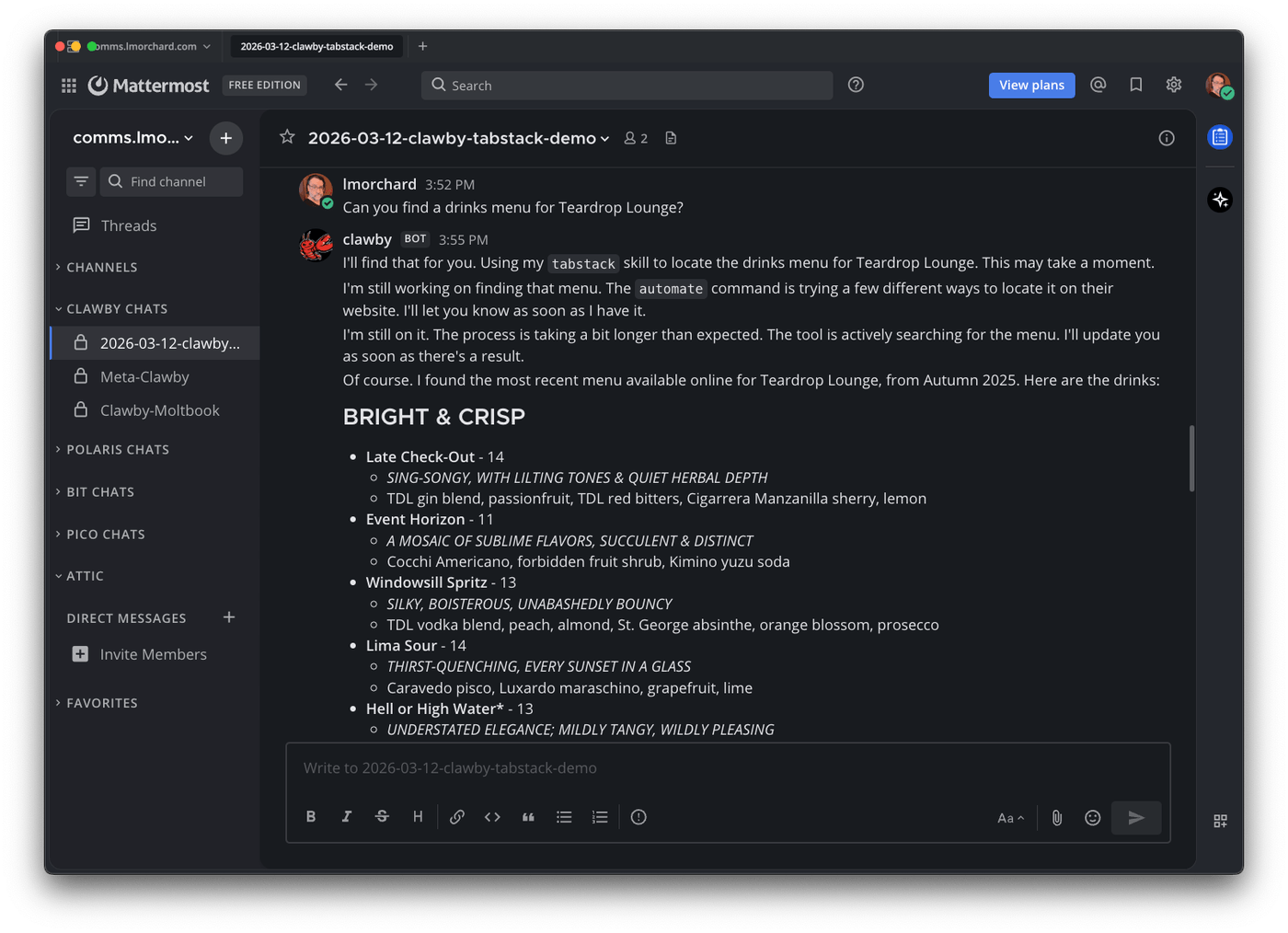Expand the POLARIS CHATS category
This screenshot has width=1288, height=933.
pos(117,450)
